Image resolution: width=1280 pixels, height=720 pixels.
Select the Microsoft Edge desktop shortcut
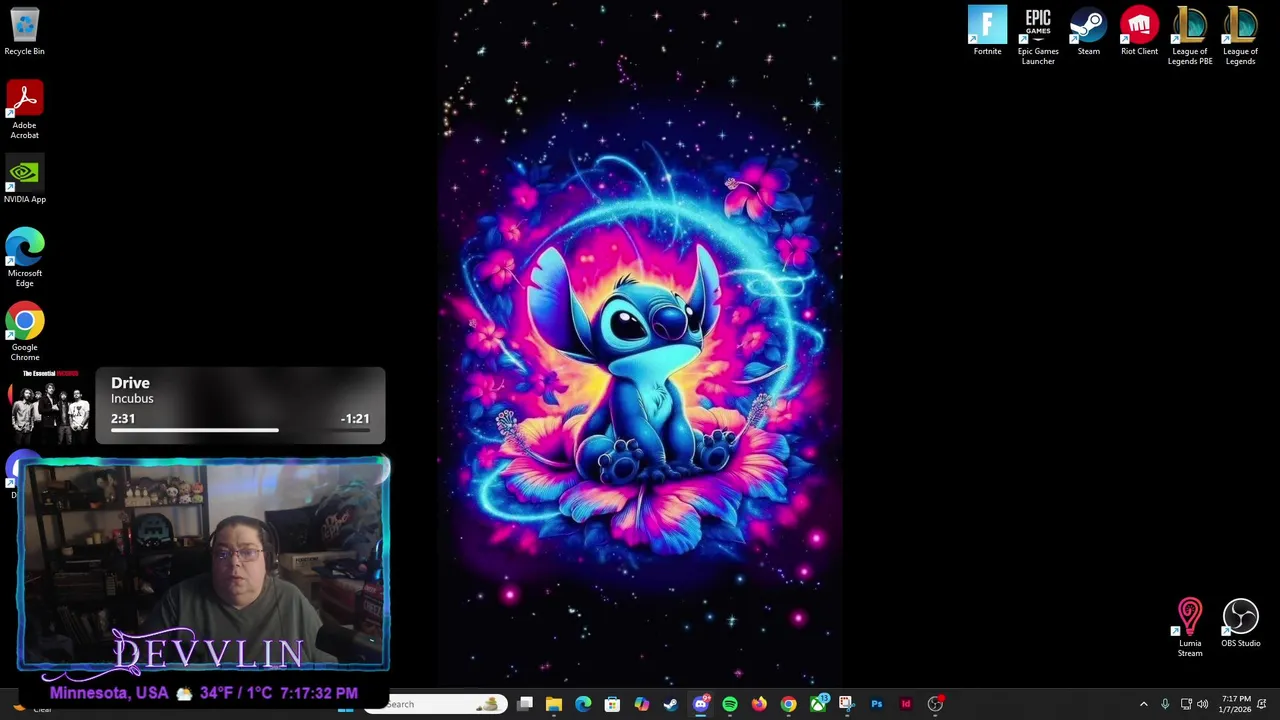(24, 258)
